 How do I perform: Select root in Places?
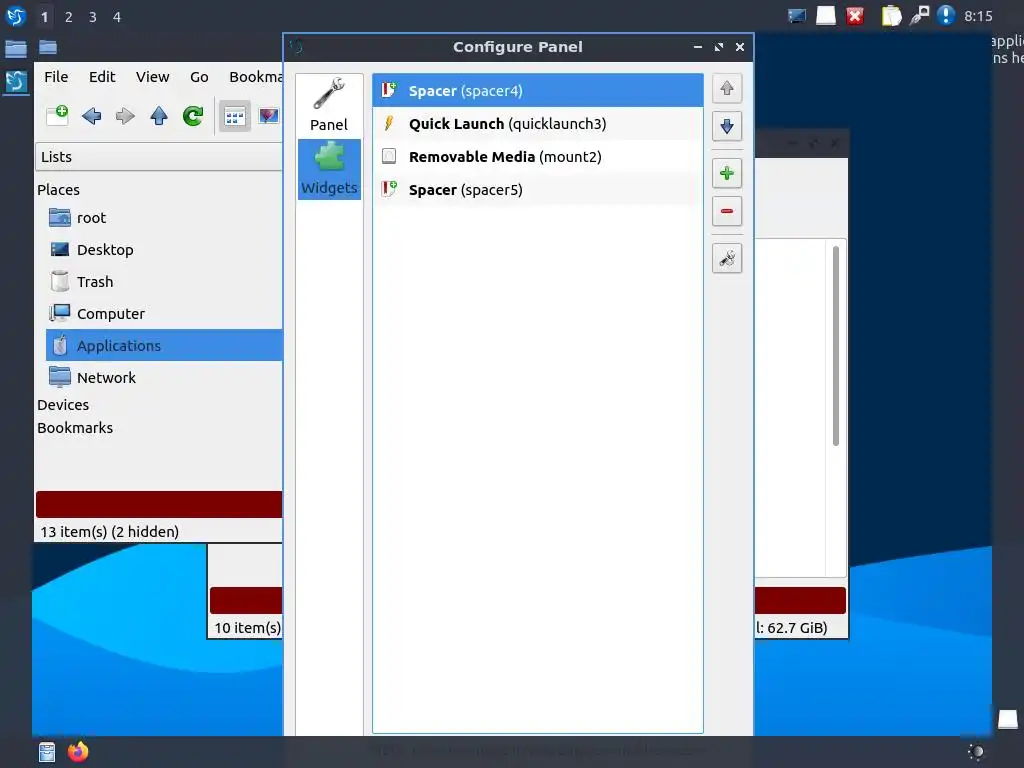163,217
